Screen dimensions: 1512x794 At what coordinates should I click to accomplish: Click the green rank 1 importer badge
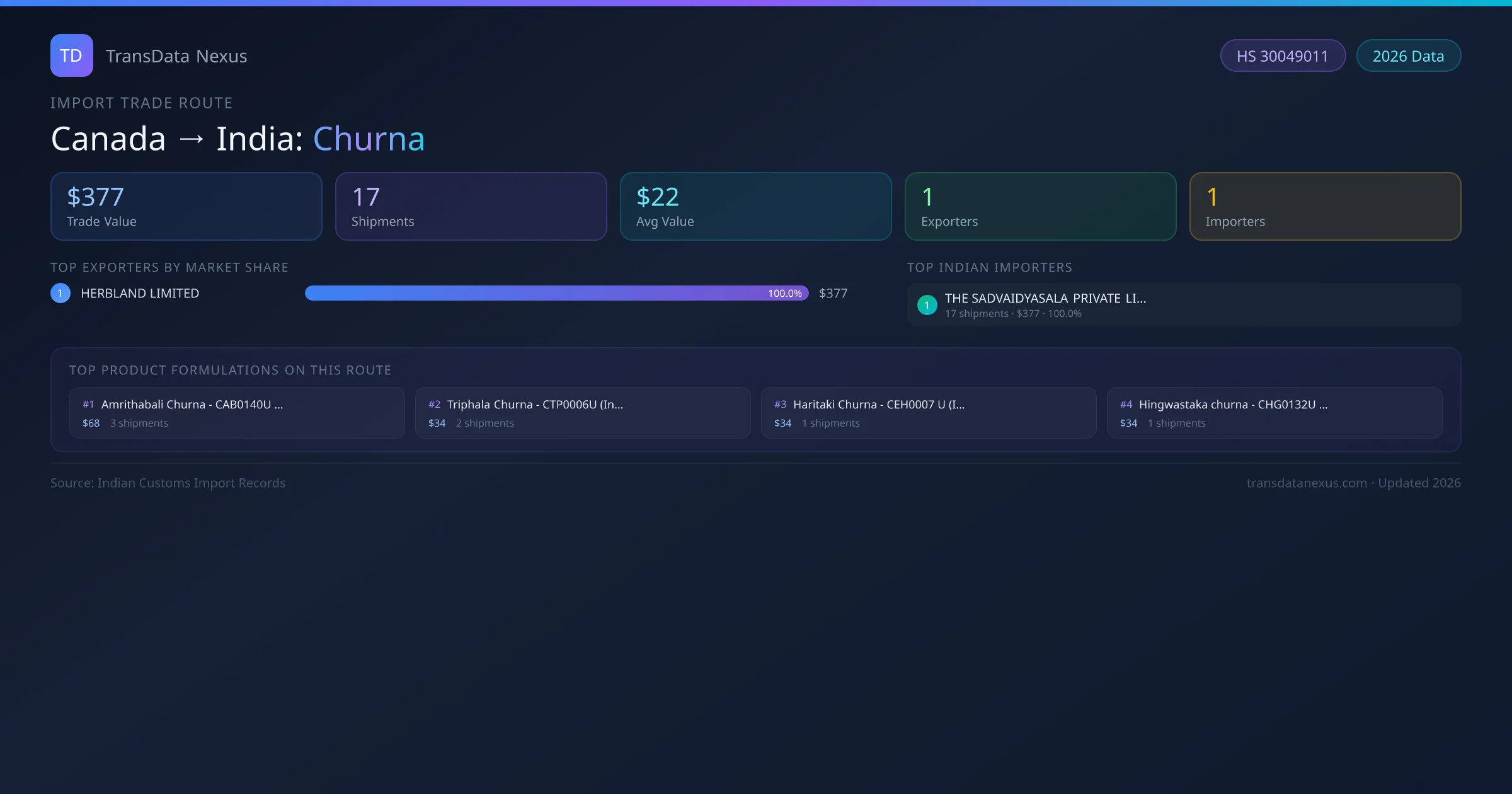pyautogui.click(x=927, y=305)
